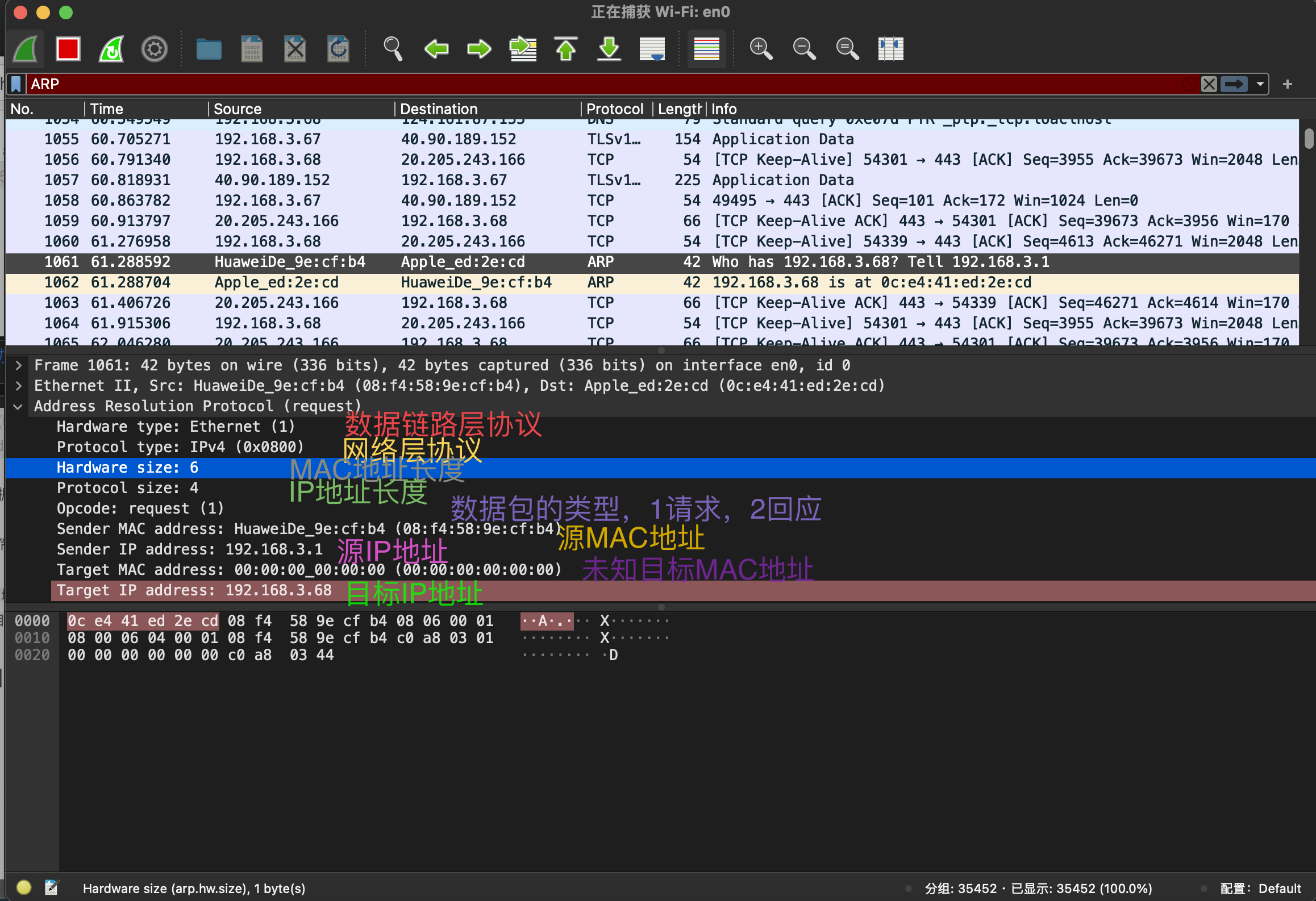Viewport: 1316px width, 901px height.
Task: Click the Source column header
Action: (x=238, y=109)
